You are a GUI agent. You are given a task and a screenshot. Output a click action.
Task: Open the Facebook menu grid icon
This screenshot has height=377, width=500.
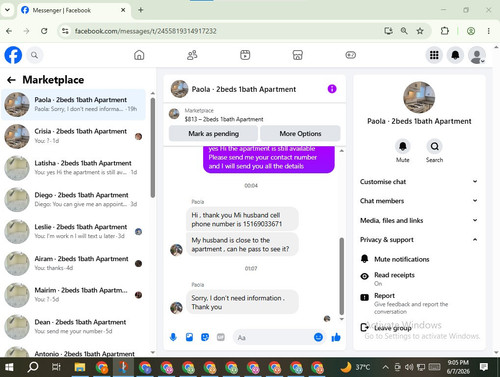click(x=434, y=55)
